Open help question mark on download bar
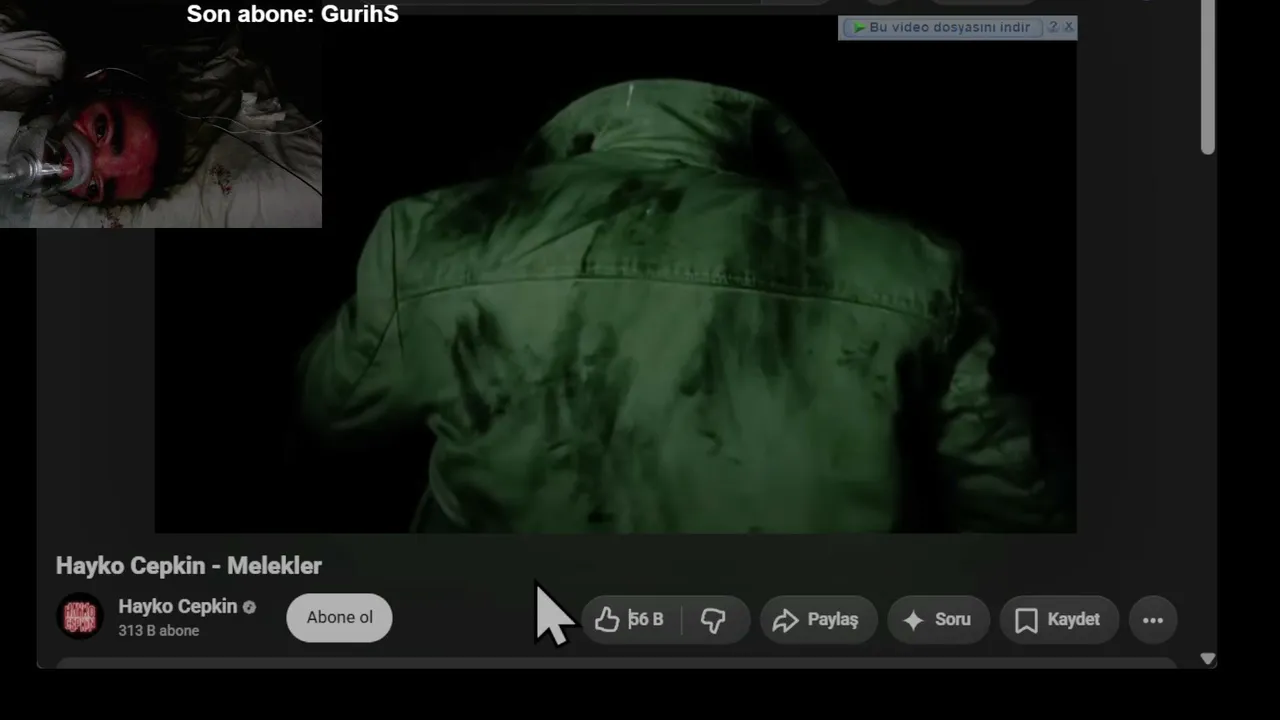This screenshot has height=720, width=1280. 1052,27
